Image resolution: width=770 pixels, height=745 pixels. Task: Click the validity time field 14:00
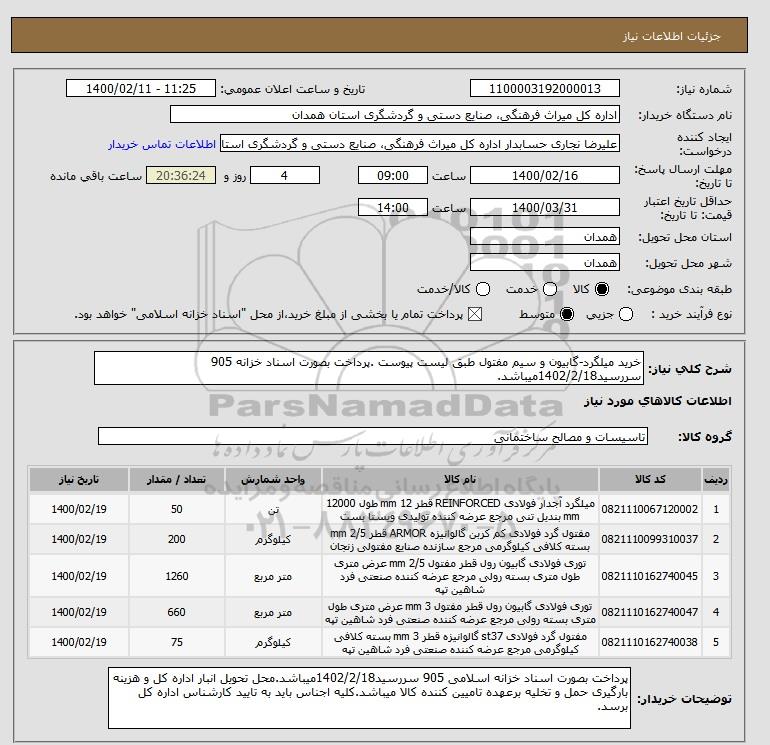[x=392, y=207]
